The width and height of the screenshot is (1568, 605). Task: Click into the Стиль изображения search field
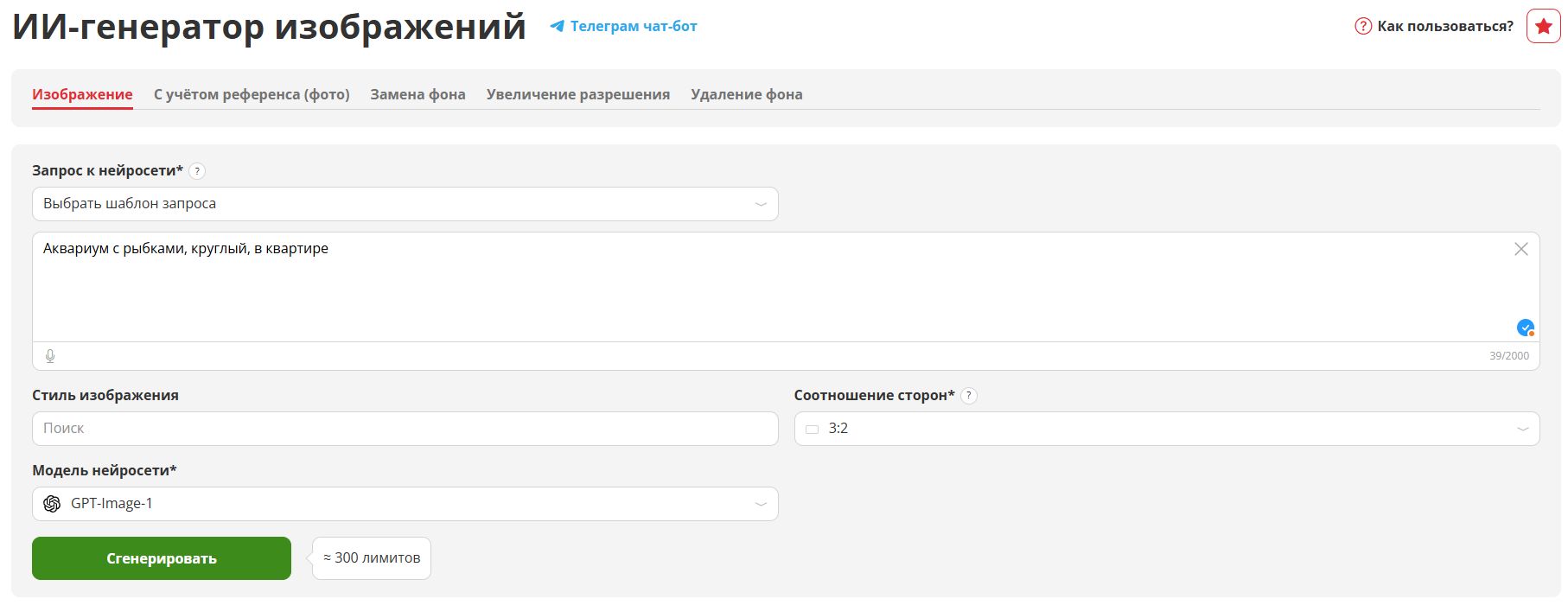pyautogui.click(x=405, y=429)
